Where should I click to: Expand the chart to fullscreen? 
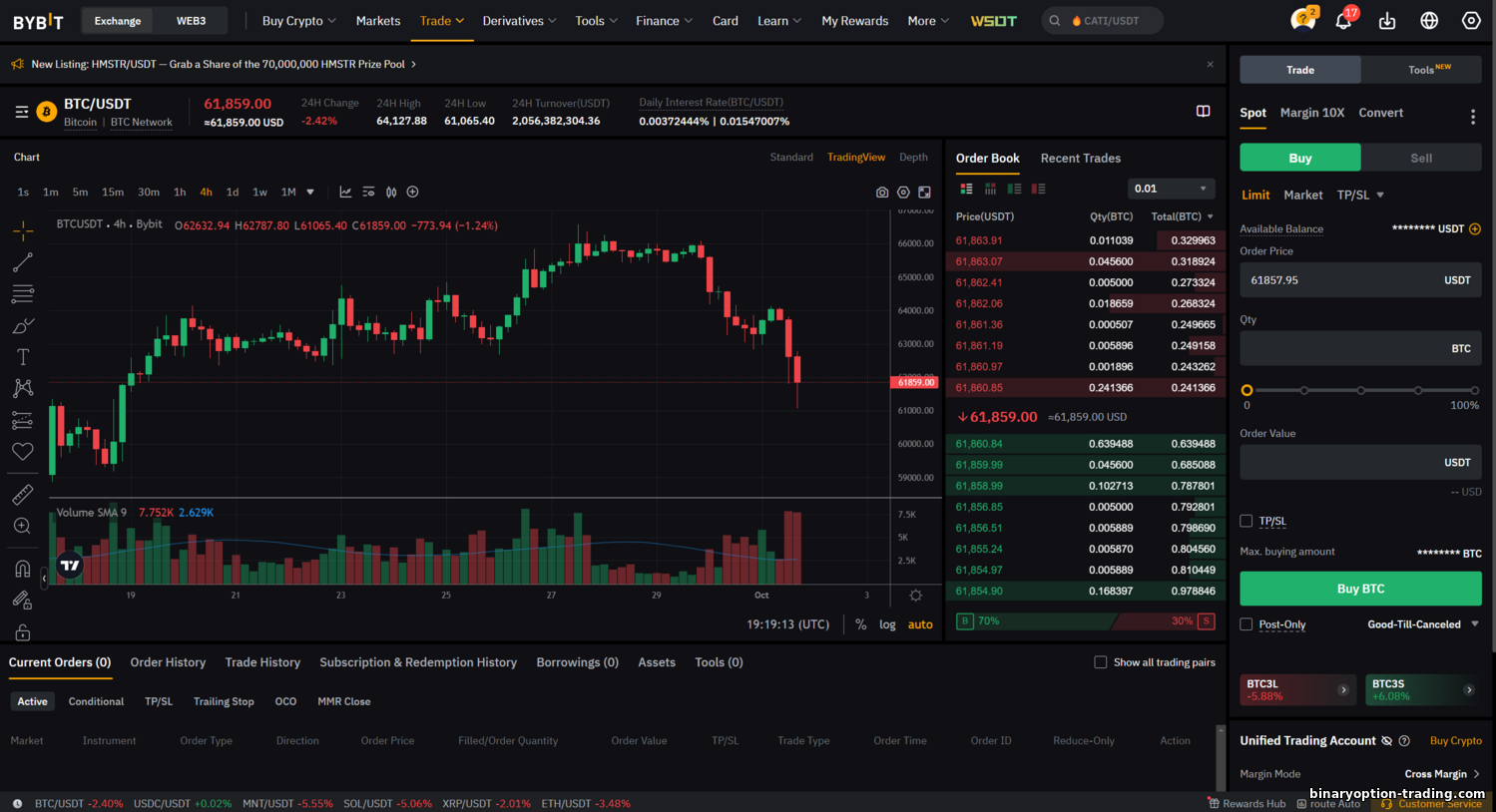(924, 193)
